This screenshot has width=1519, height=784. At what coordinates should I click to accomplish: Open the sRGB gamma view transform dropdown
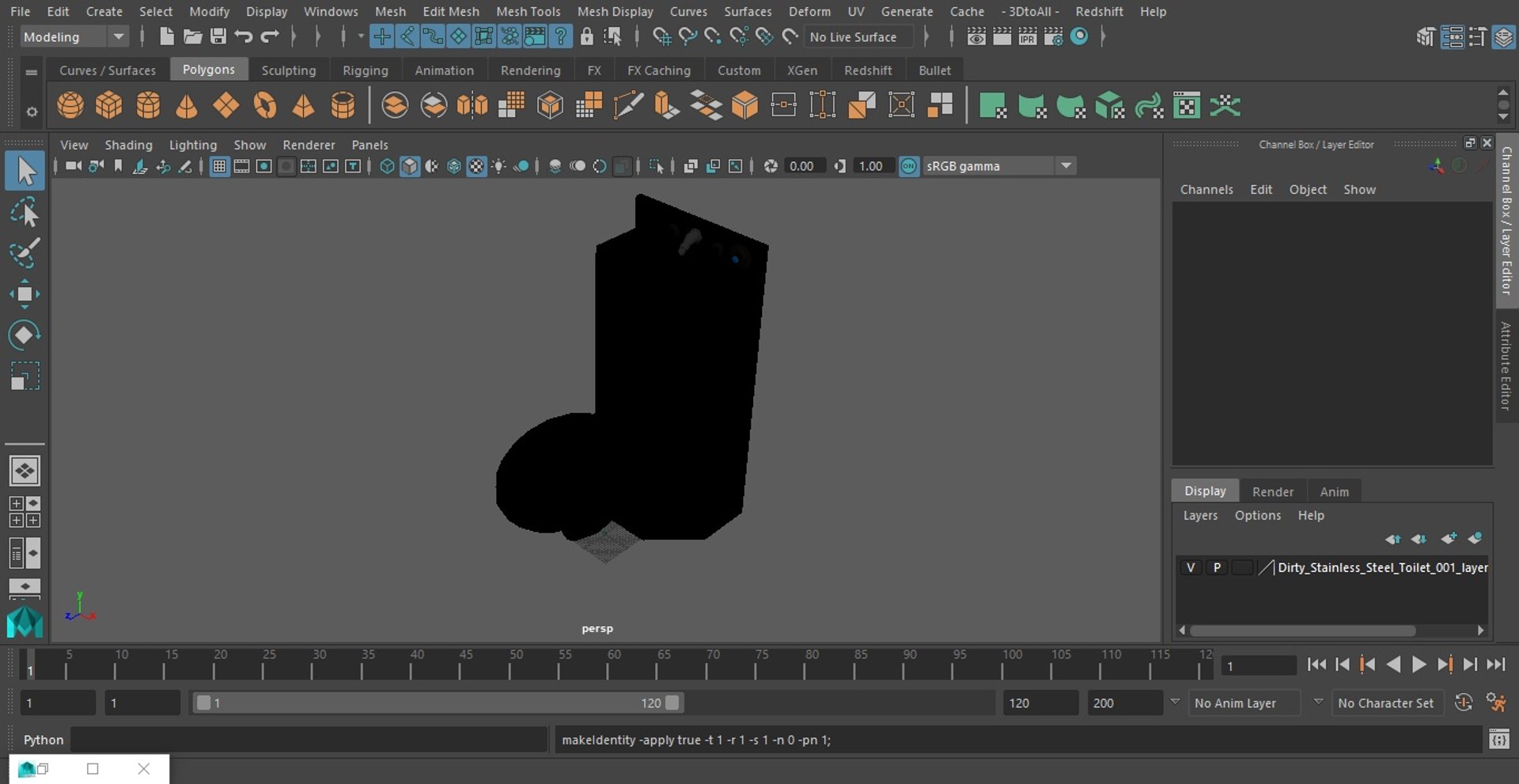(998, 166)
